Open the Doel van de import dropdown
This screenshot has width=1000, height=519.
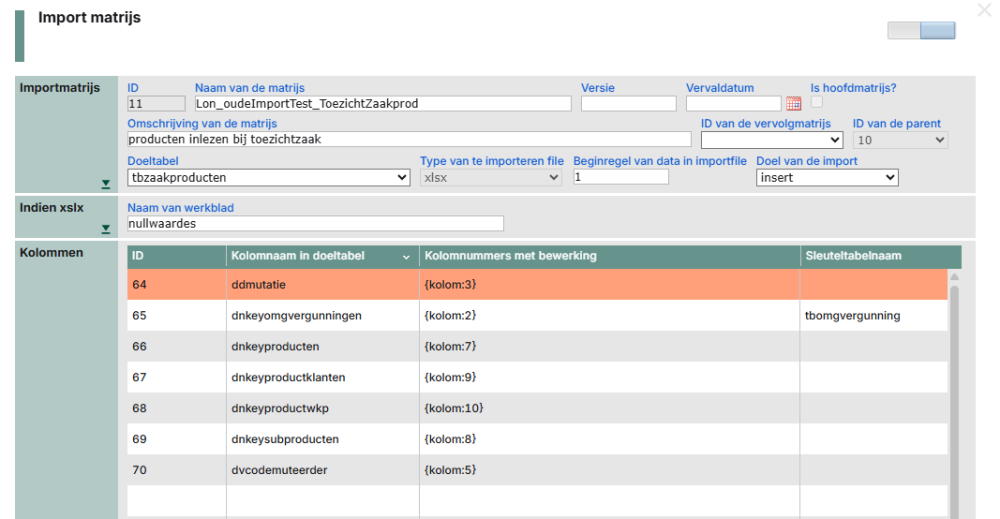pos(827,177)
